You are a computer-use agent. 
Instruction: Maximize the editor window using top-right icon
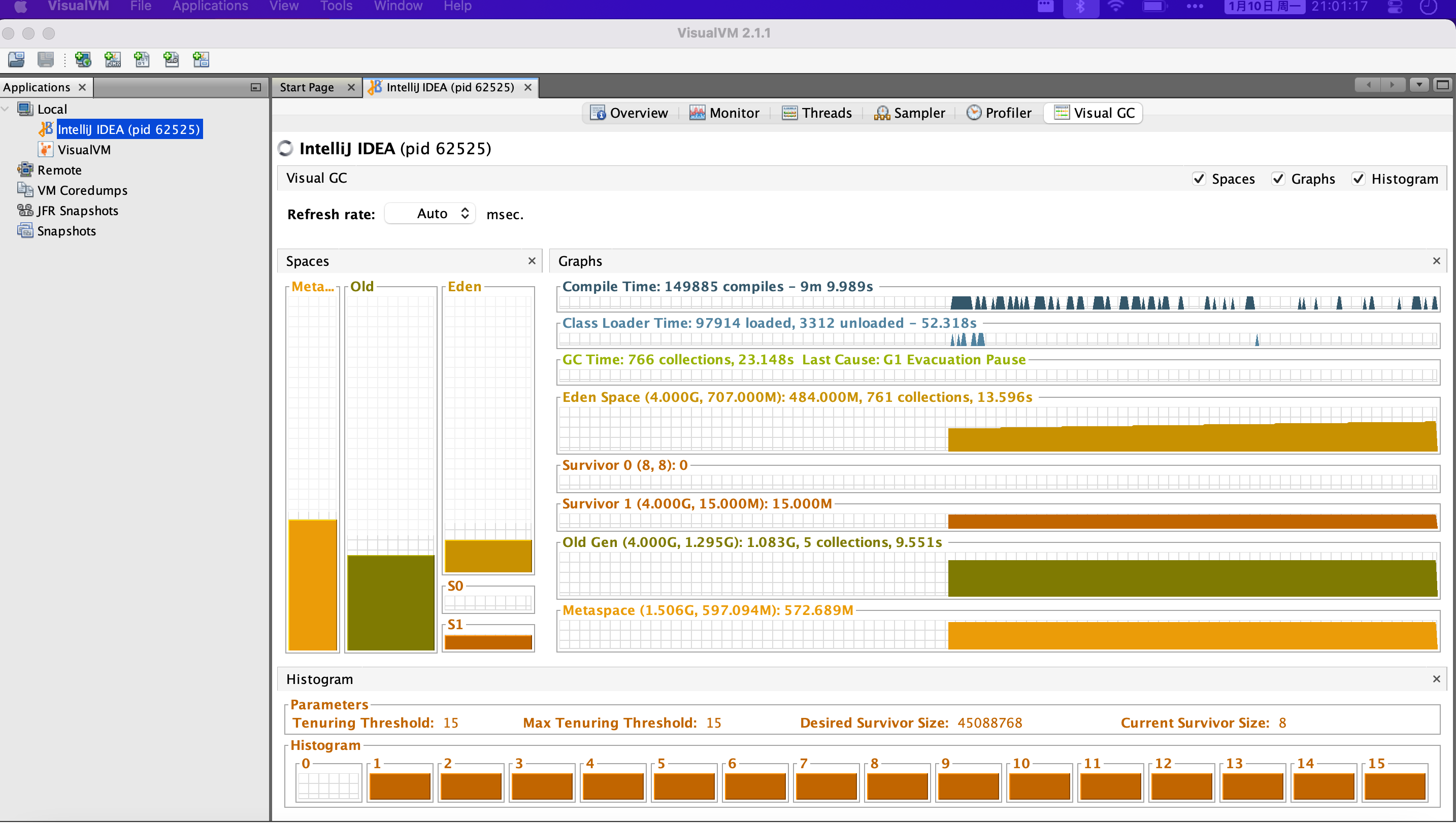click(1442, 85)
